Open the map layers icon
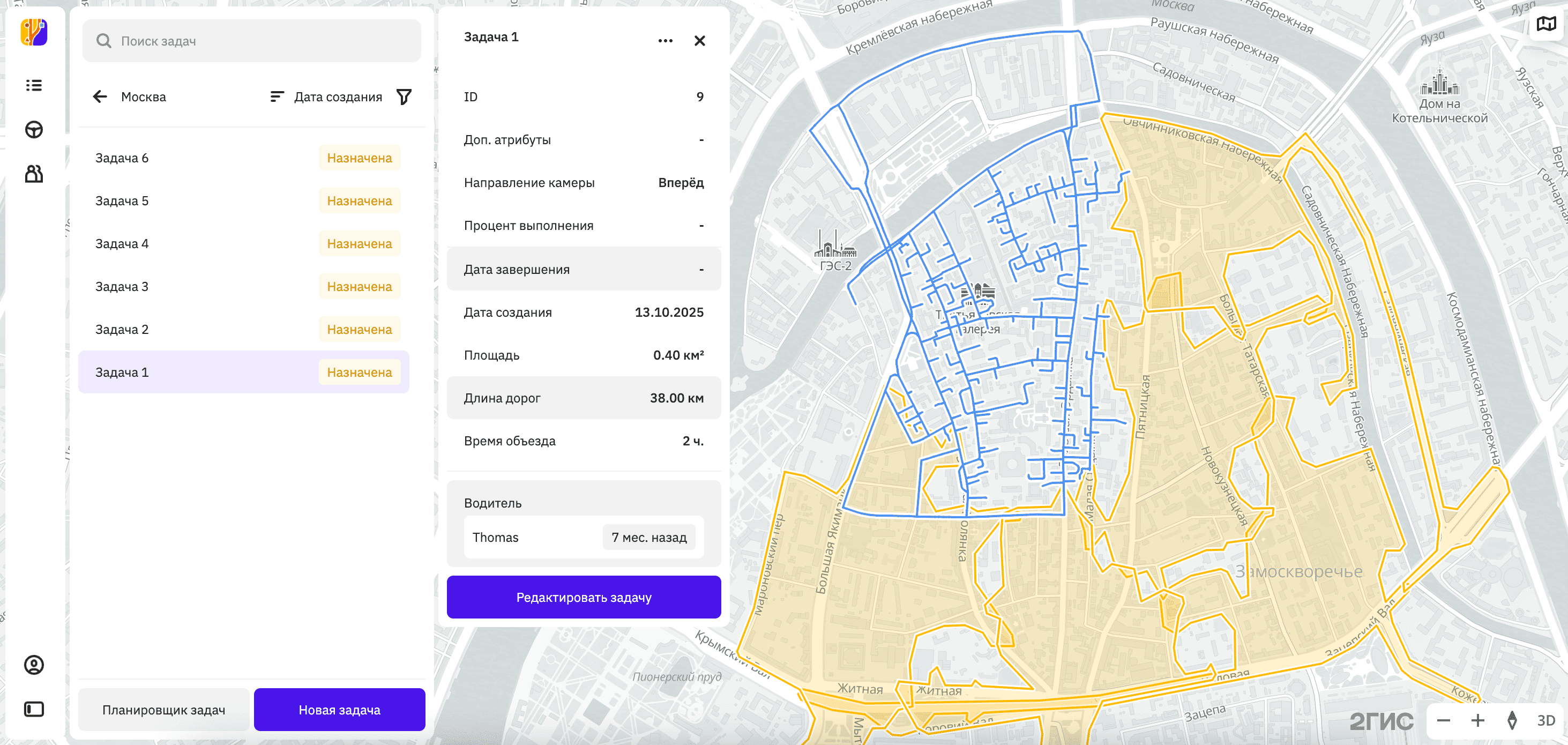Screen dimensions: 1568x745 point(1545,24)
